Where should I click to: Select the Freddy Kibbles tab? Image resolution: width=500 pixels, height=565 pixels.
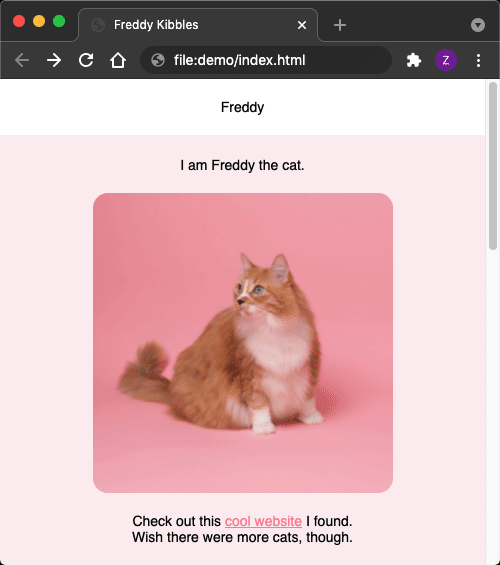click(198, 25)
